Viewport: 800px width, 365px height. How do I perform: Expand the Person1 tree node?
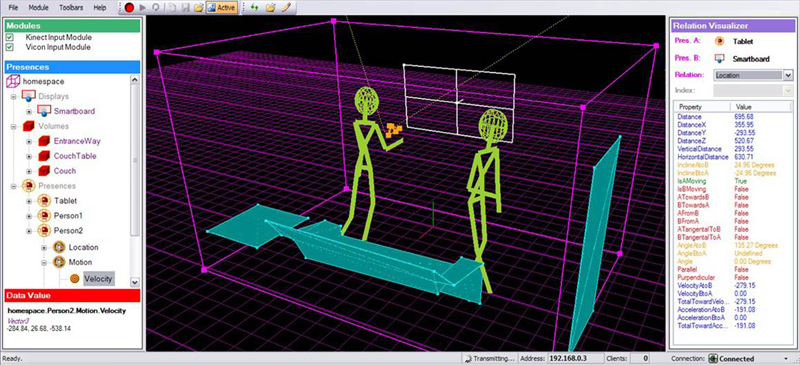click(29, 216)
